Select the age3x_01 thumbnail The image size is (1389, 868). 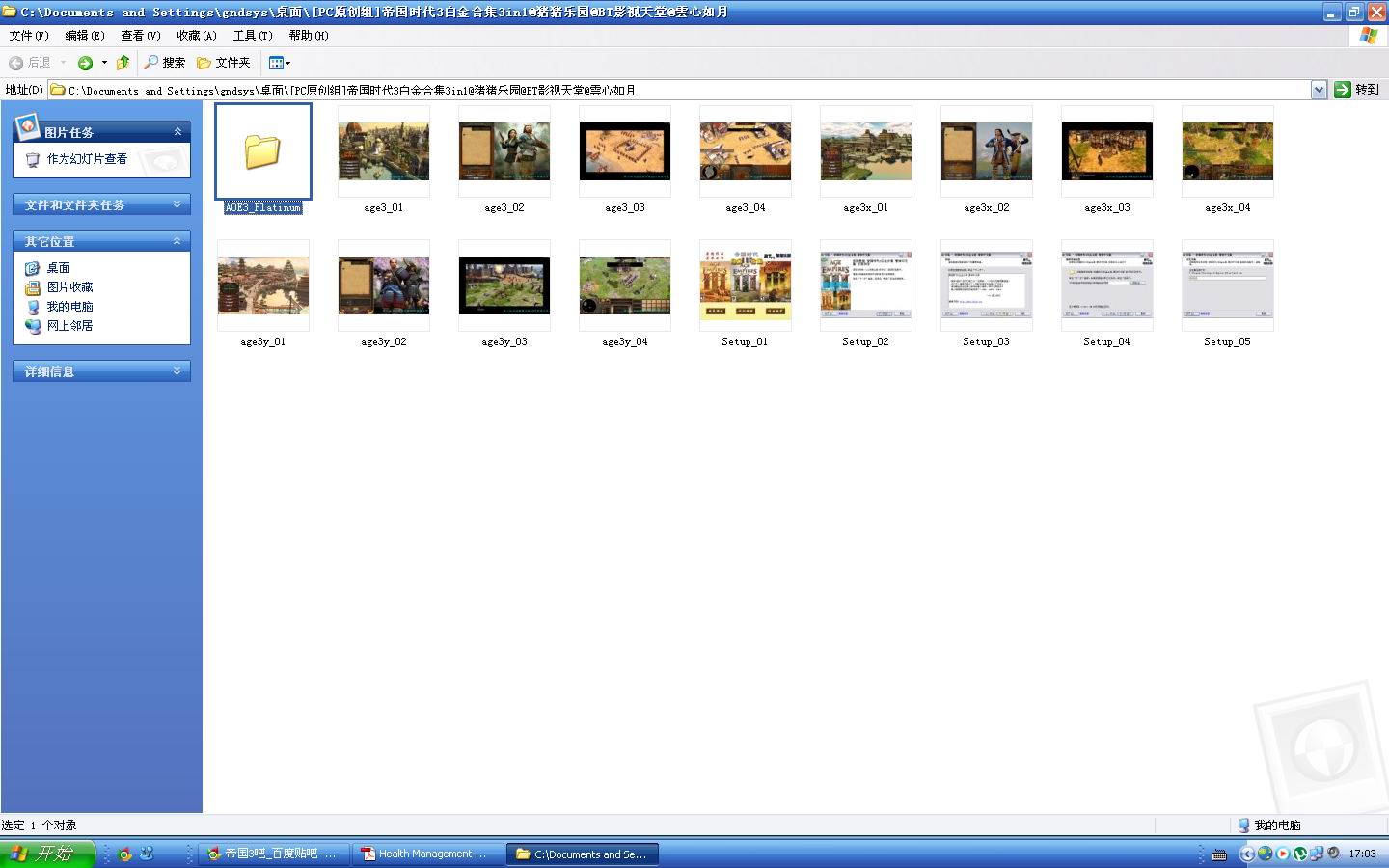866,151
